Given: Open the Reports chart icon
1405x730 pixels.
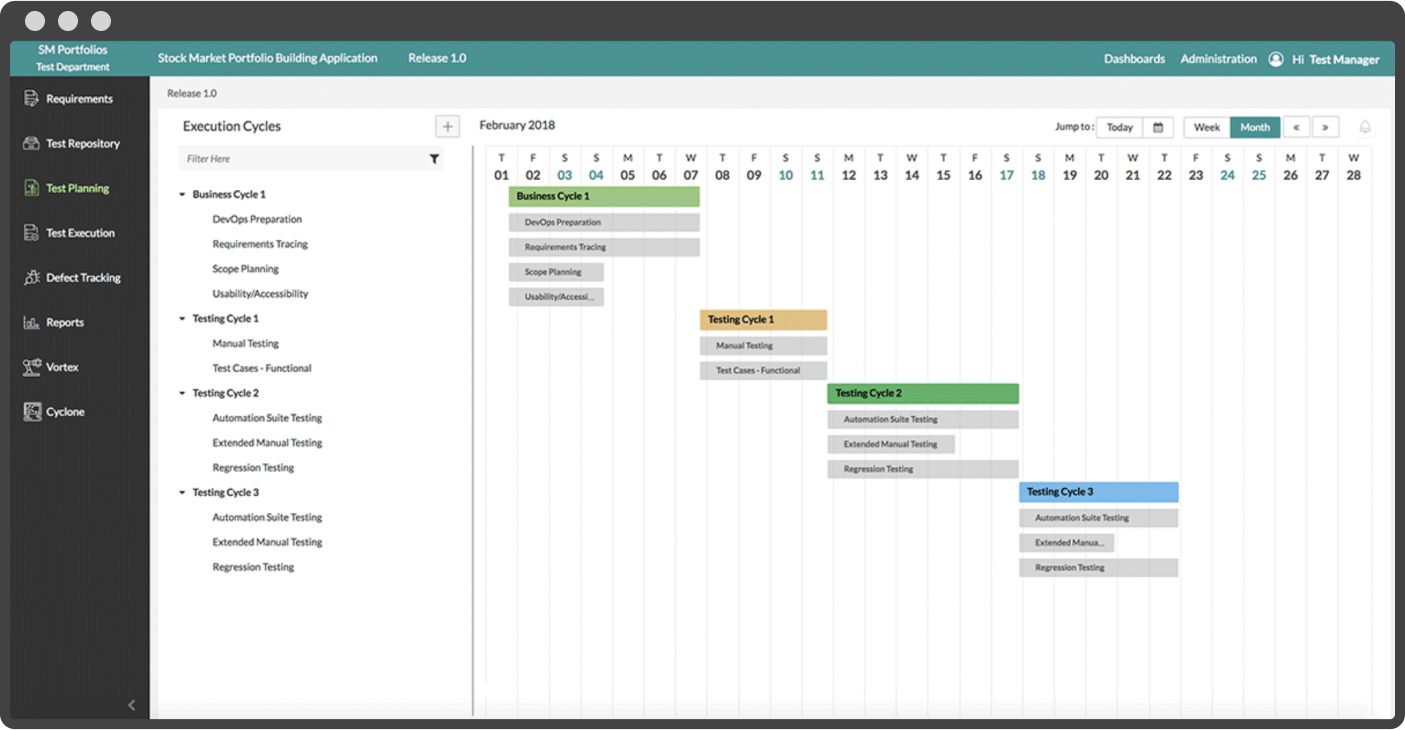Looking at the screenshot, I should coord(31,323).
